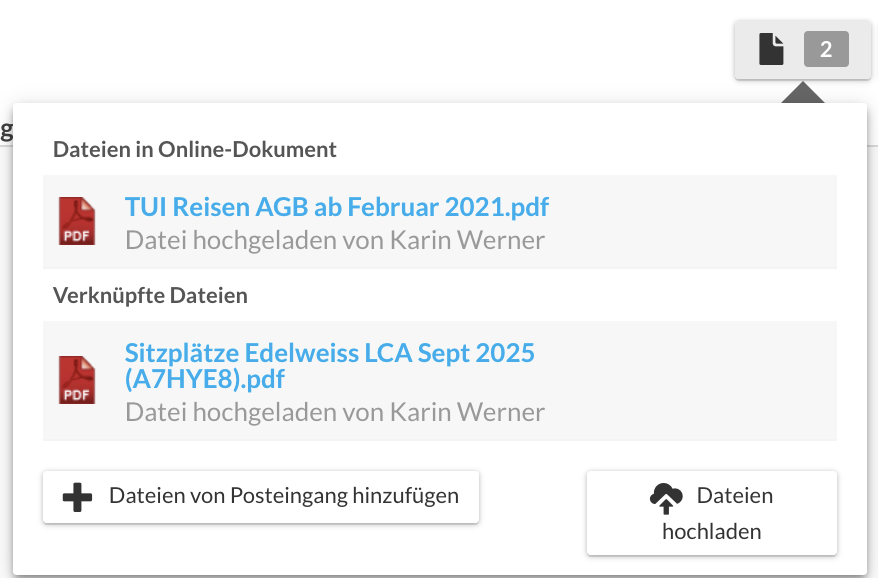
Task: Click the file count badge showing 2
Action: (826, 49)
